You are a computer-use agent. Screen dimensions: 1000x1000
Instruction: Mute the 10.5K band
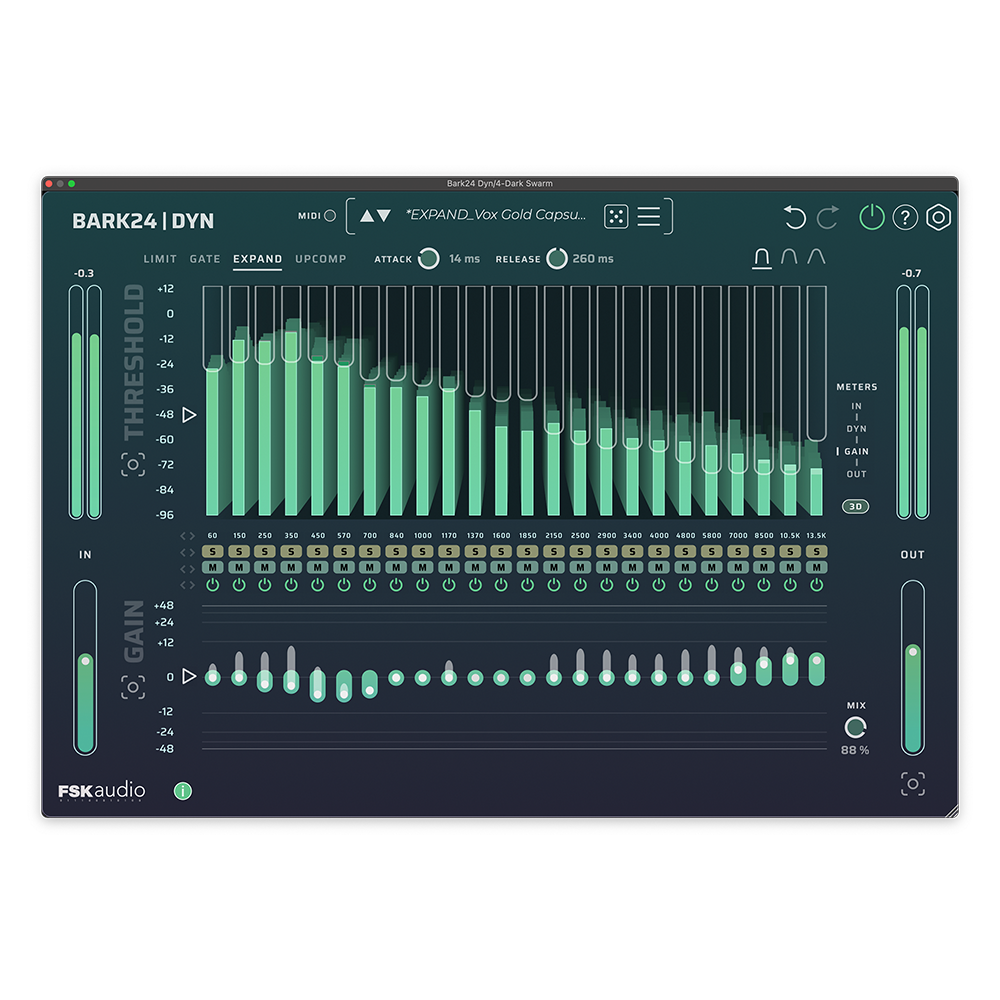coord(790,567)
